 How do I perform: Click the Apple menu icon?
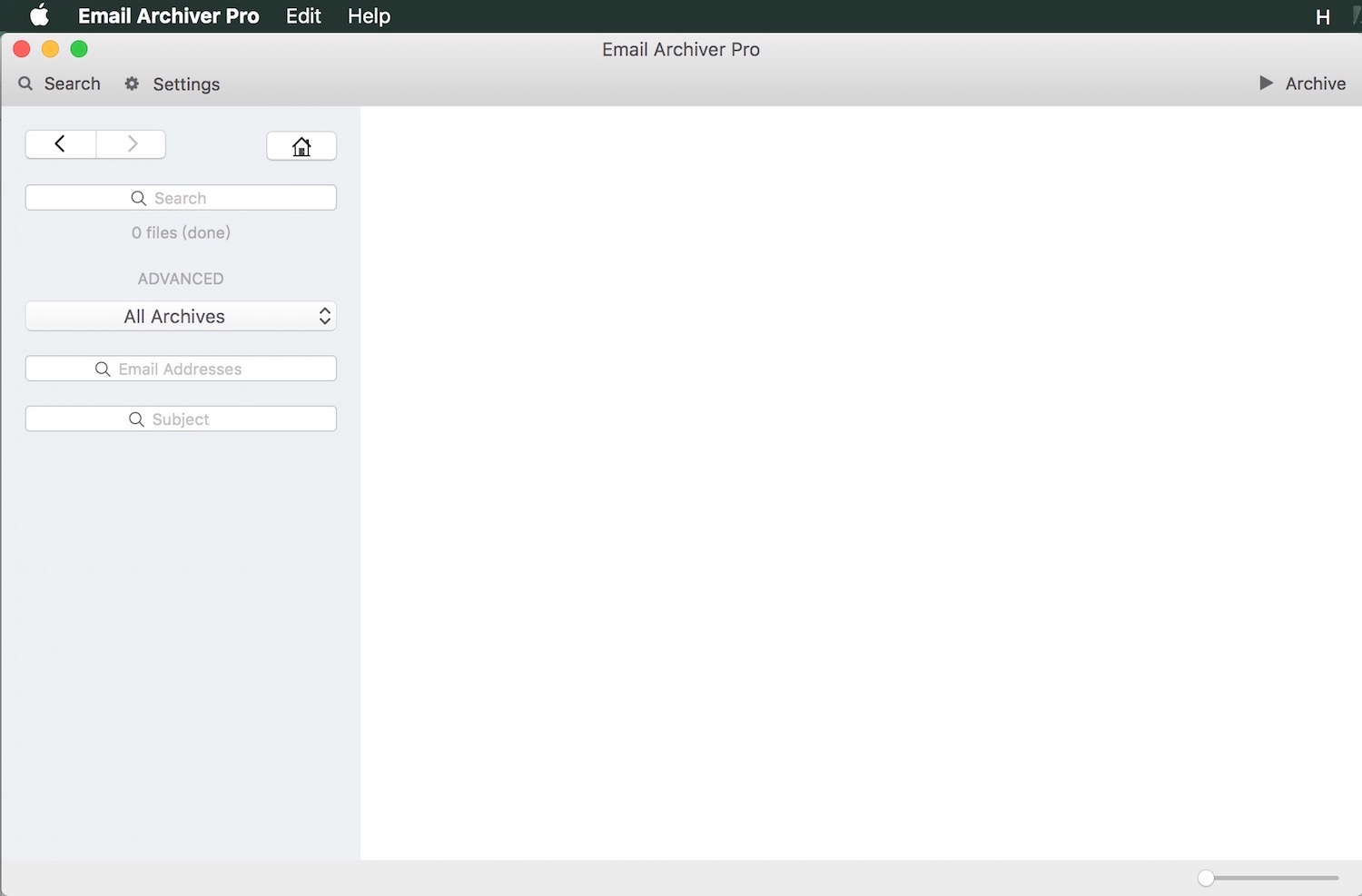[39, 15]
